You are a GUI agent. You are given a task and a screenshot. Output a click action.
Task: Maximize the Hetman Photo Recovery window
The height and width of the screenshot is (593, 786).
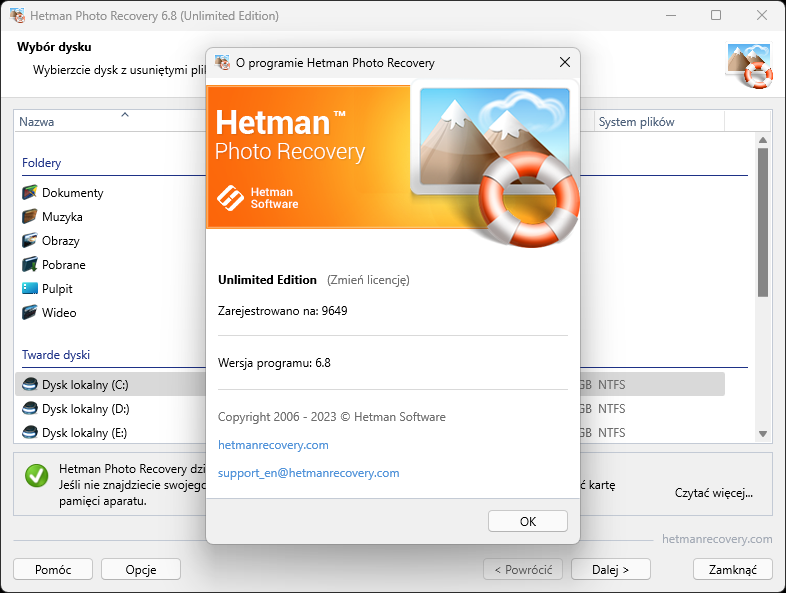click(716, 15)
